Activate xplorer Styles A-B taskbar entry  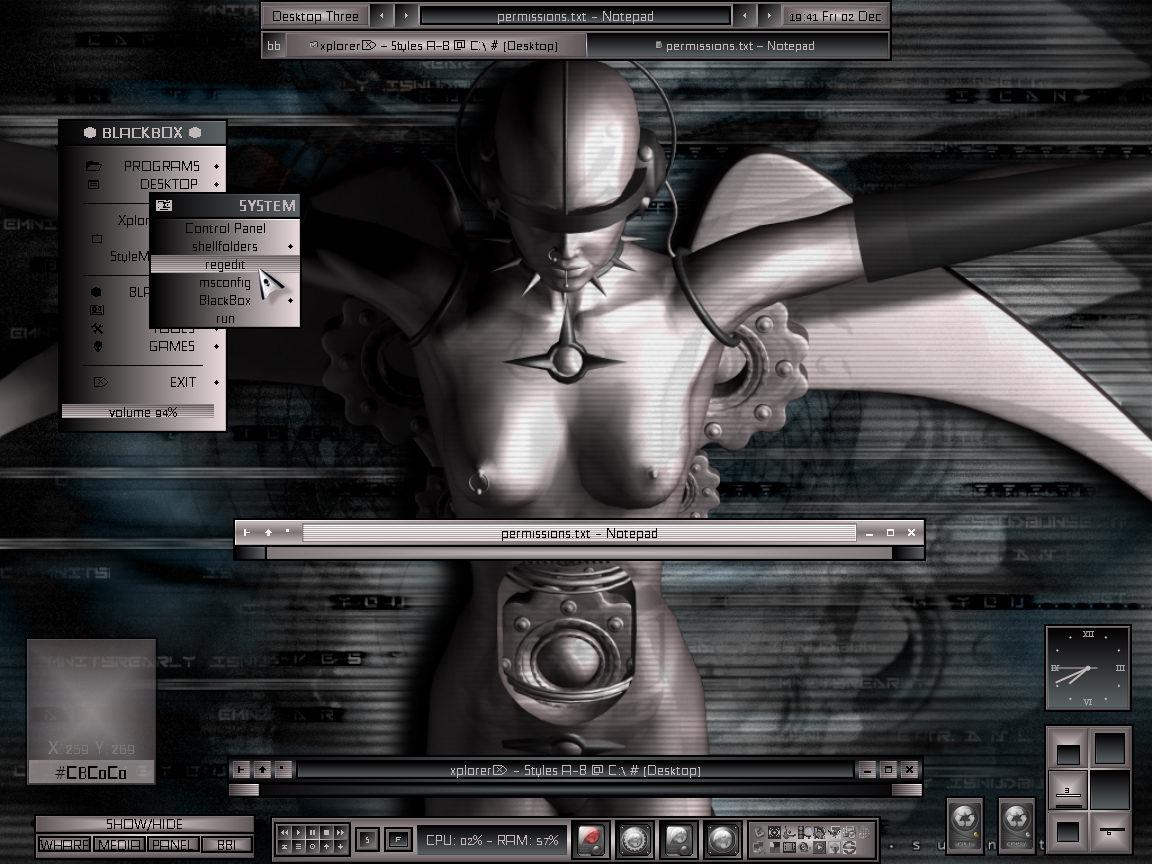[x=436, y=46]
